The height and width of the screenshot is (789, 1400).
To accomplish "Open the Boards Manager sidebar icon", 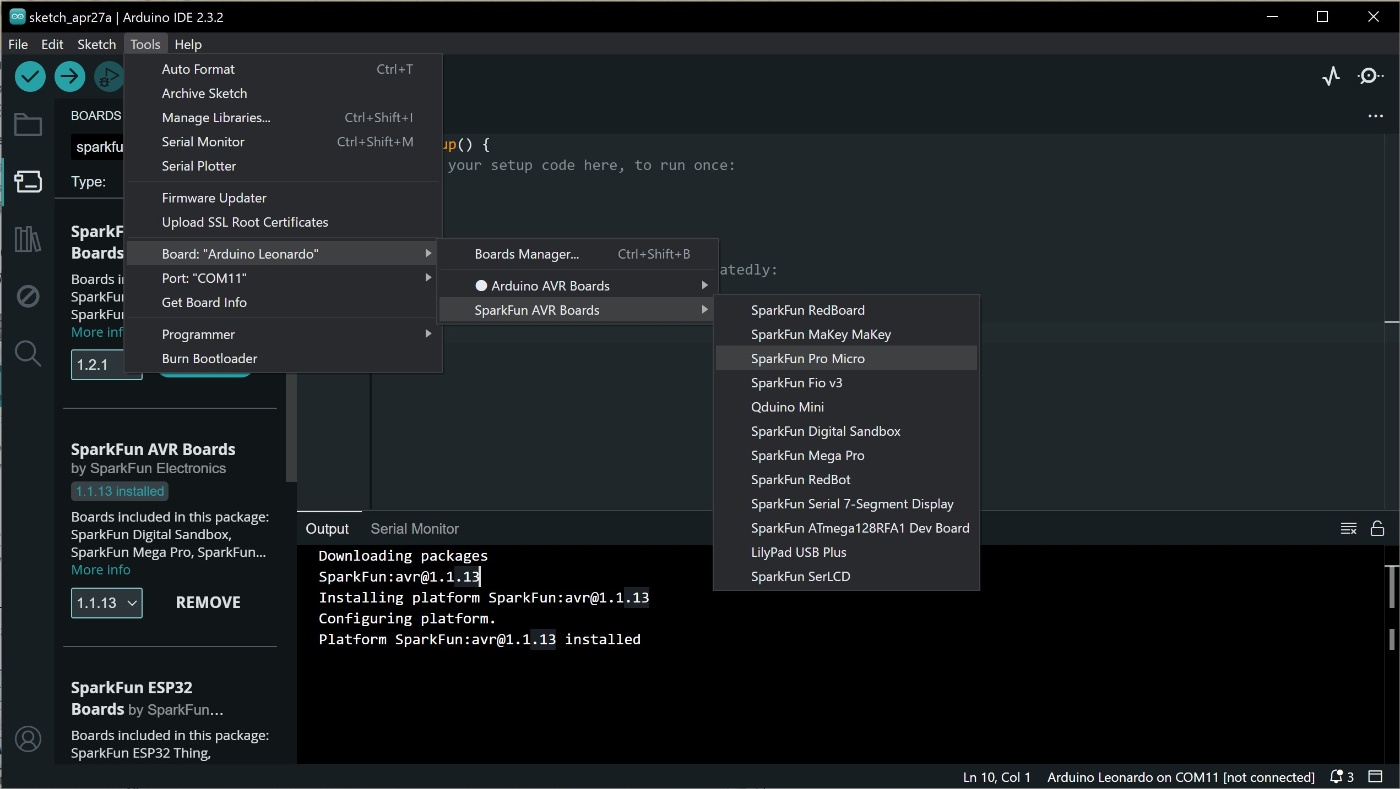I will coord(28,181).
